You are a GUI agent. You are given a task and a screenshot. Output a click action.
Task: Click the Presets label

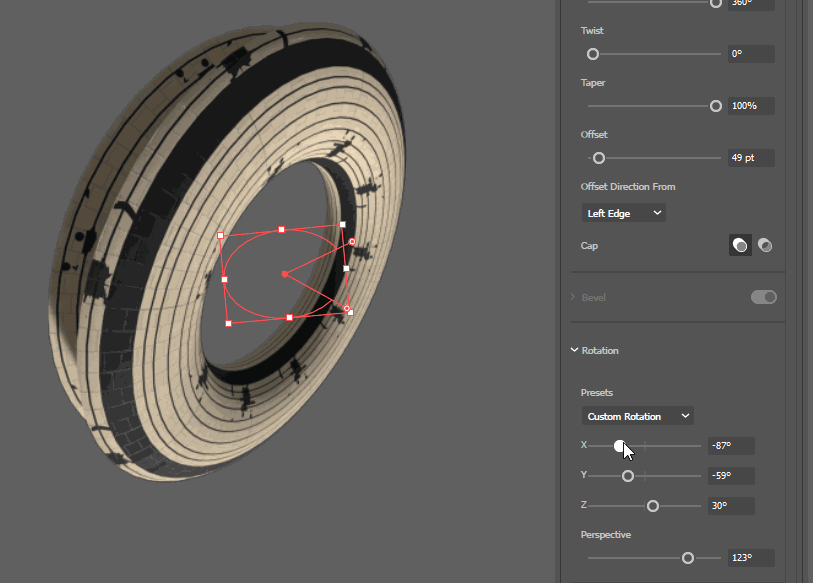[x=597, y=393]
